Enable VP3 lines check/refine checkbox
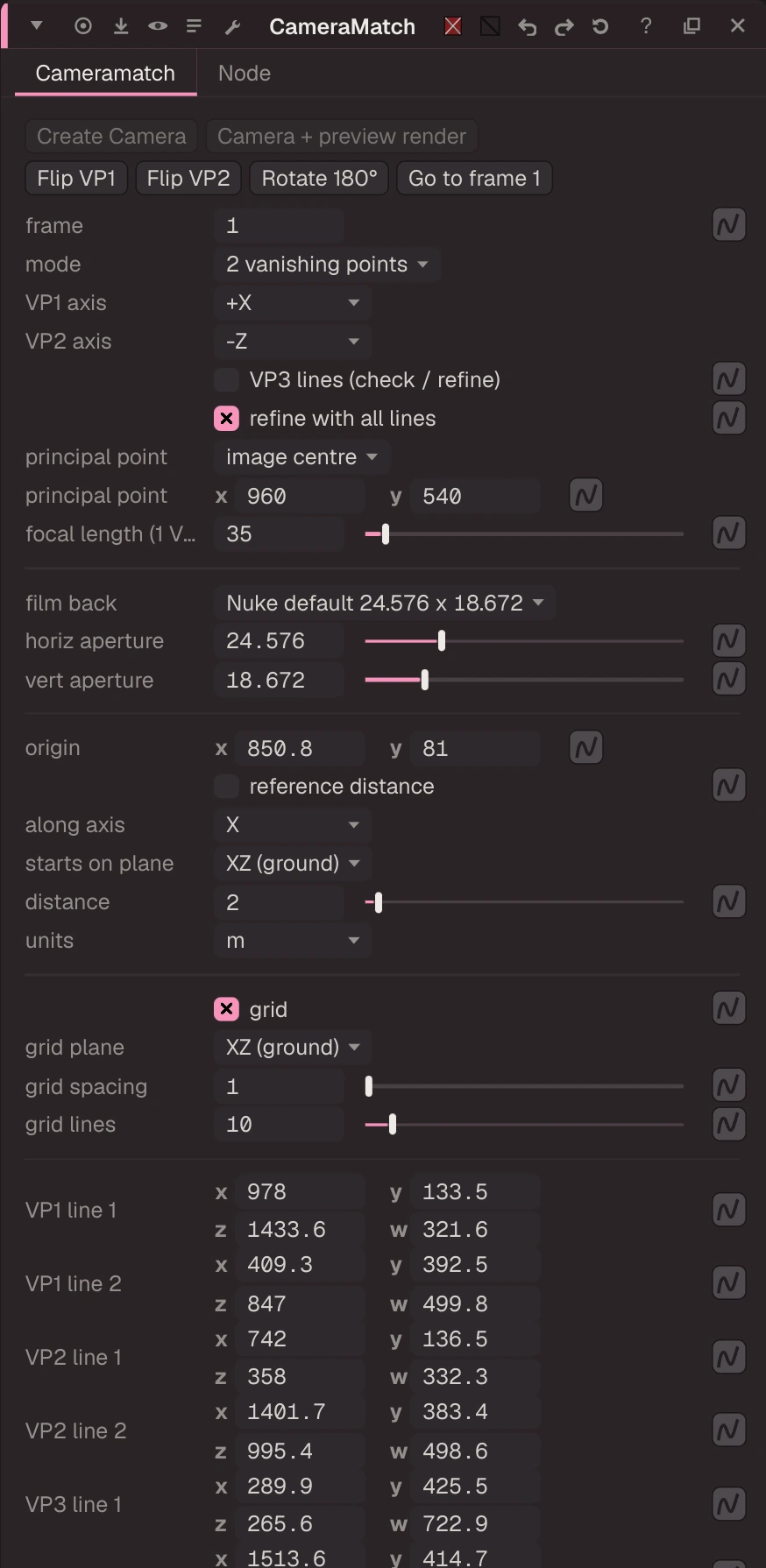Screen dimensions: 766x1568 coord(227,379)
